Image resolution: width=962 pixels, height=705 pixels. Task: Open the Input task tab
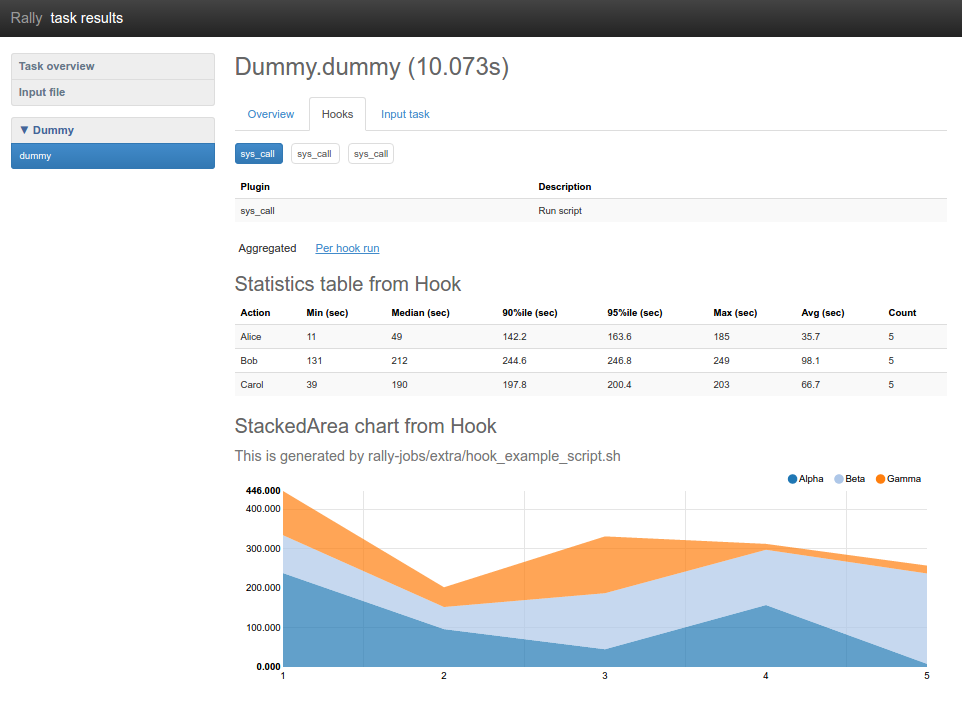[x=405, y=114]
